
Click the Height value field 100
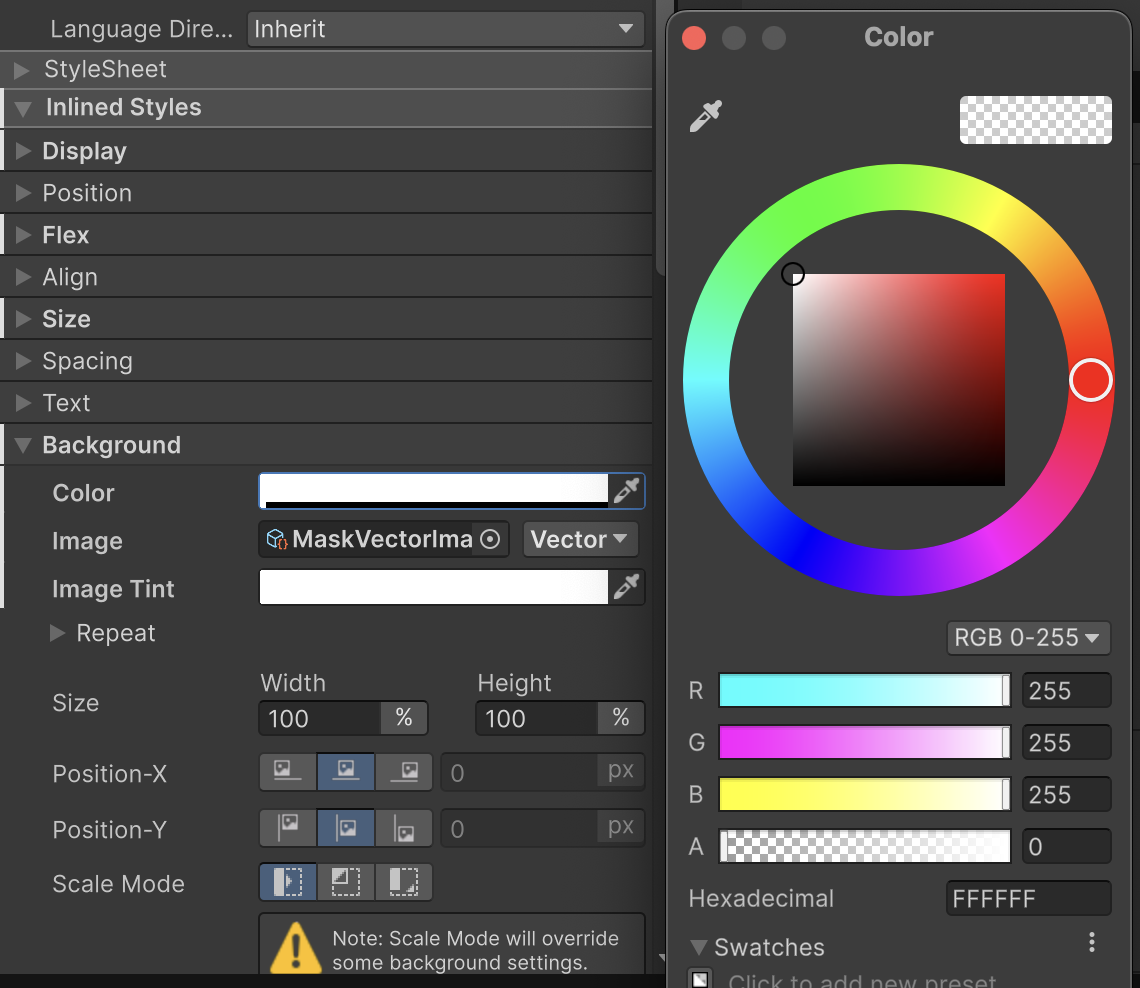coord(537,718)
